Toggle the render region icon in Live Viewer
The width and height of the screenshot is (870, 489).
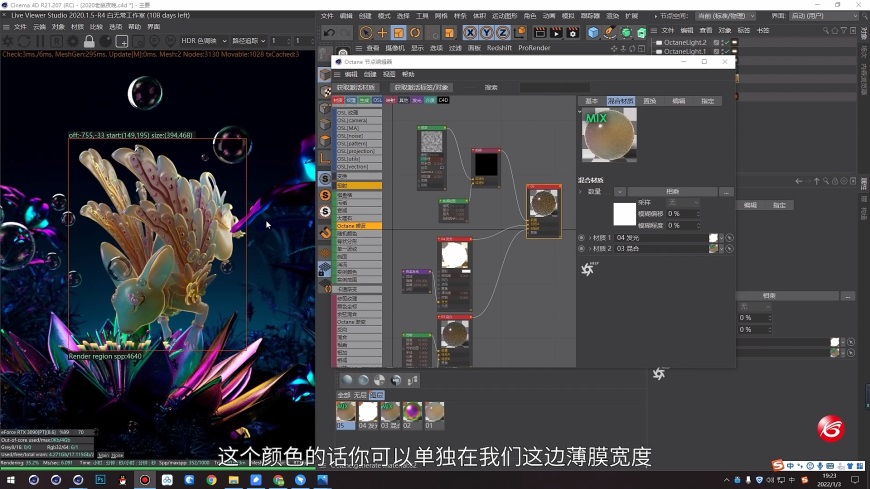coord(122,41)
